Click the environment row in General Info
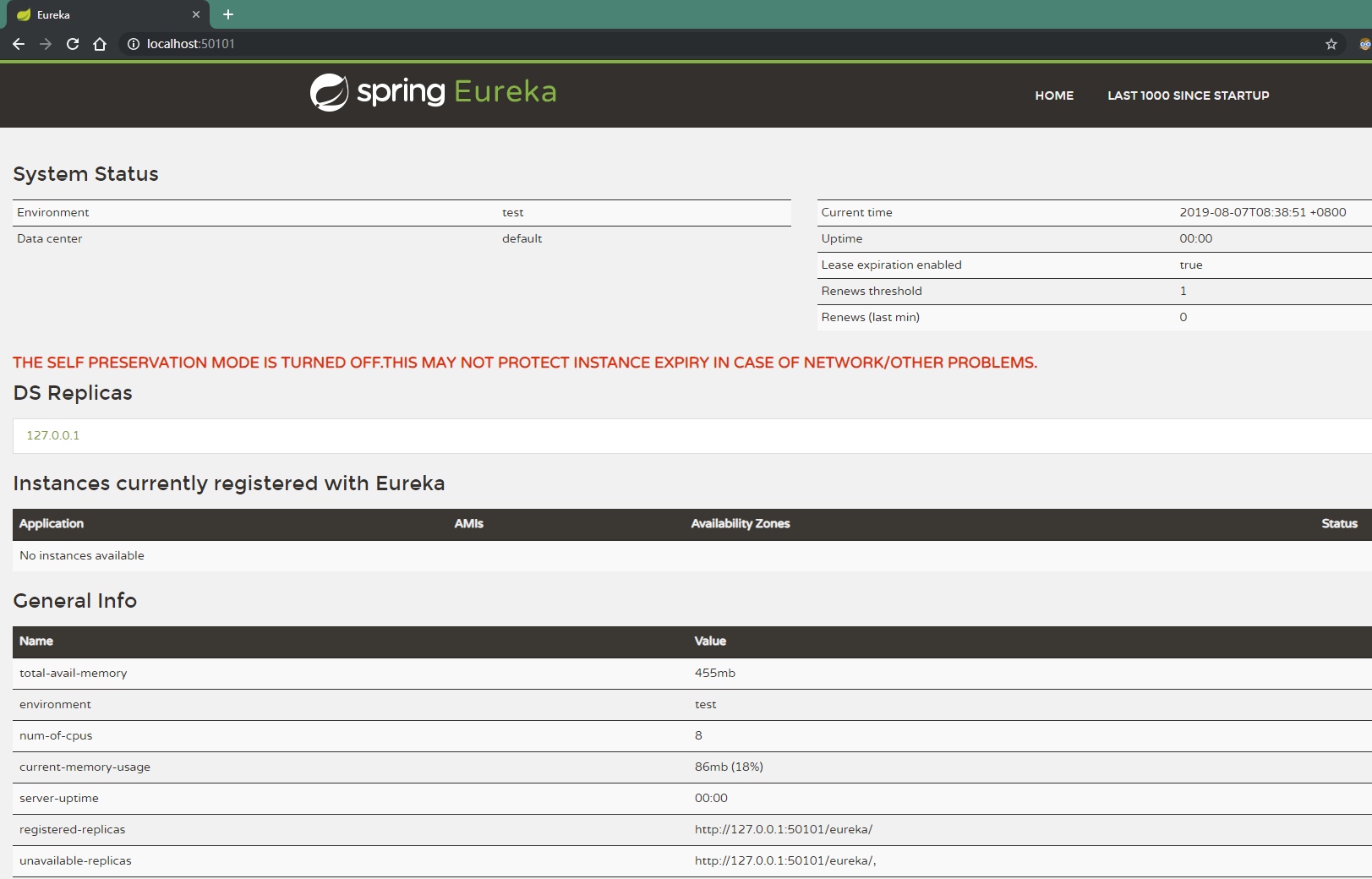Image resolution: width=1372 pixels, height=879 pixels. (x=692, y=705)
